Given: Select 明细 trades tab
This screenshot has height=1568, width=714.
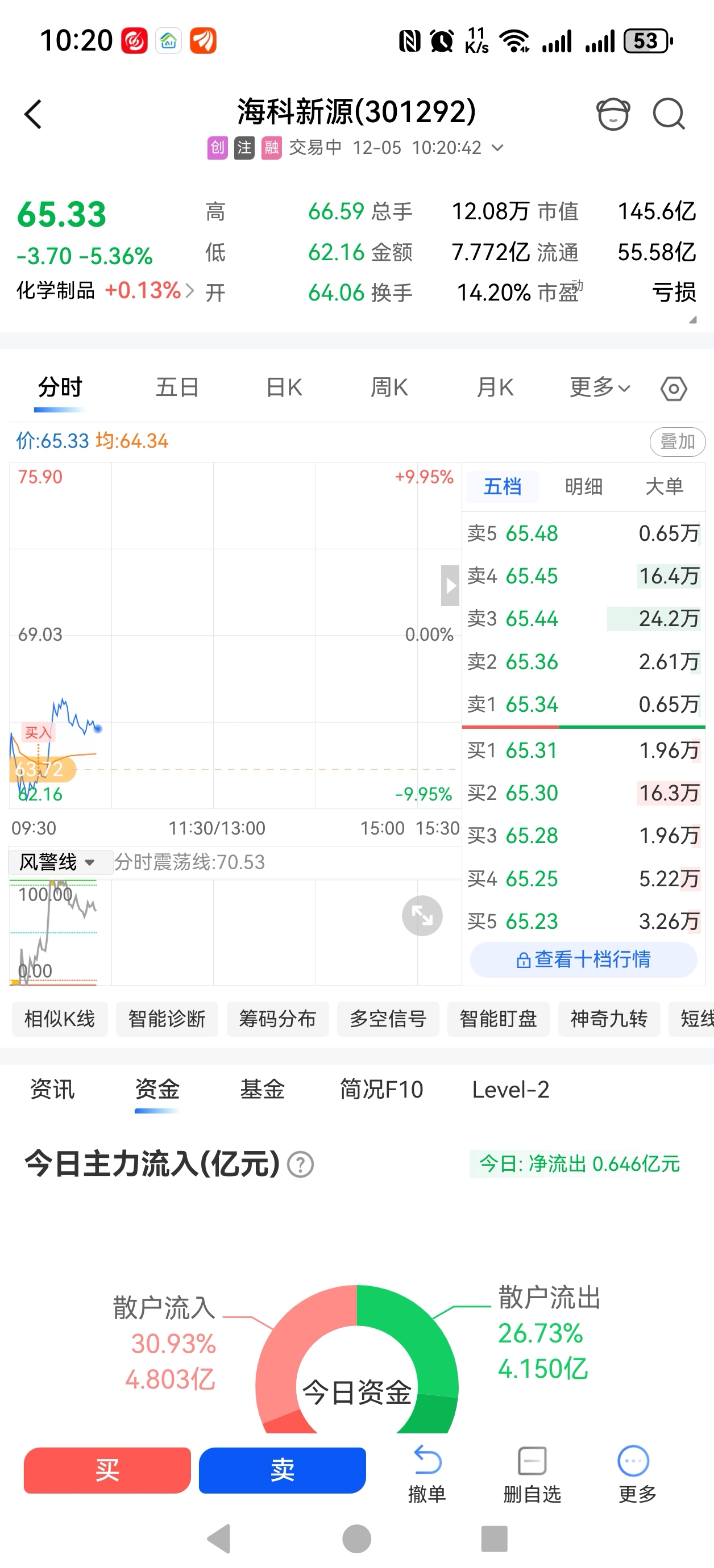Looking at the screenshot, I should pos(584,486).
